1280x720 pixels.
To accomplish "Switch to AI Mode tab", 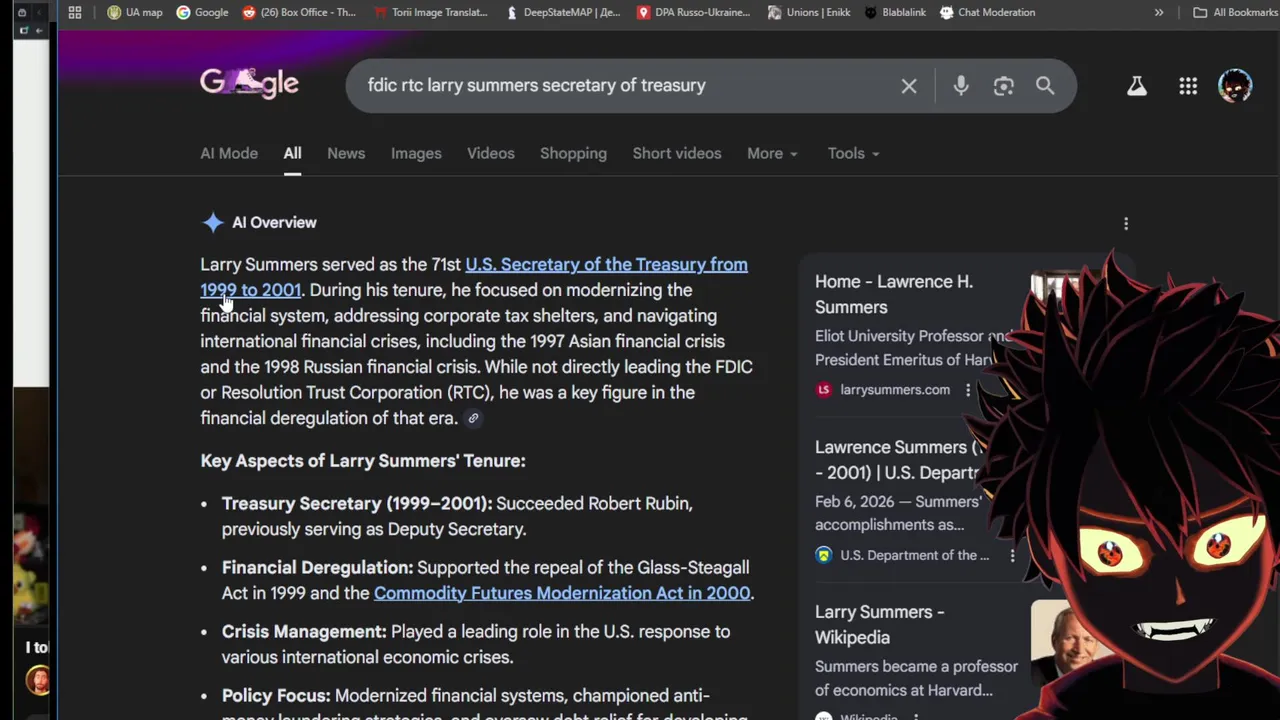I will click(229, 153).
